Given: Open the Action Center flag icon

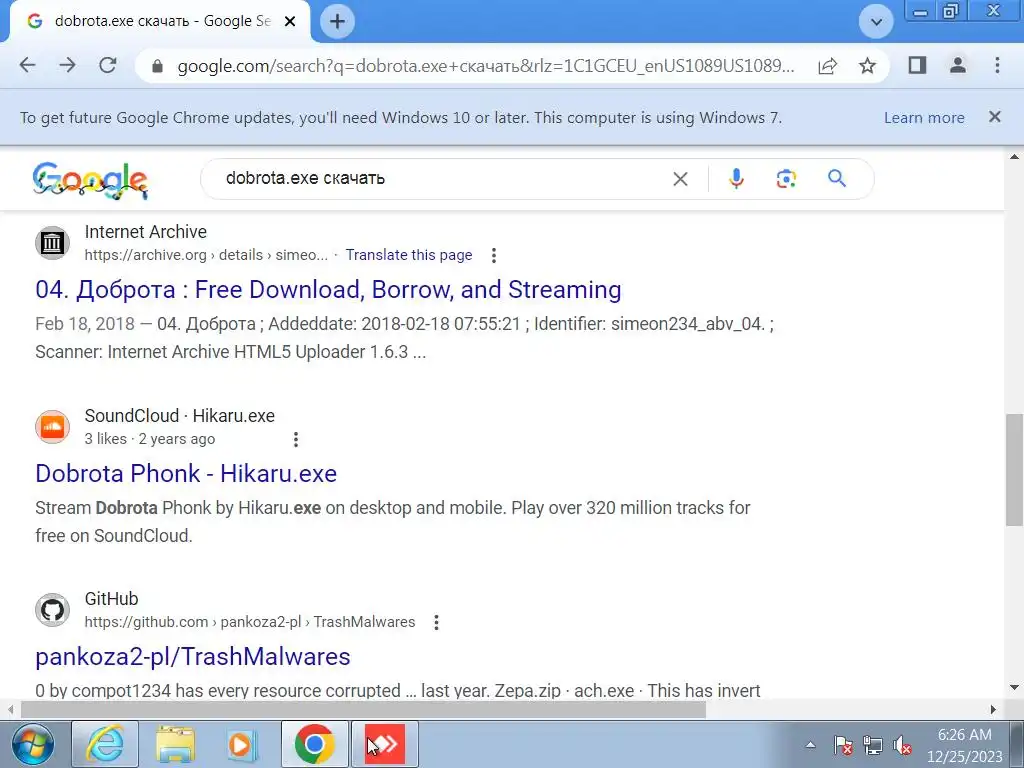Looking at the screenshot, I should click(842, 744).
